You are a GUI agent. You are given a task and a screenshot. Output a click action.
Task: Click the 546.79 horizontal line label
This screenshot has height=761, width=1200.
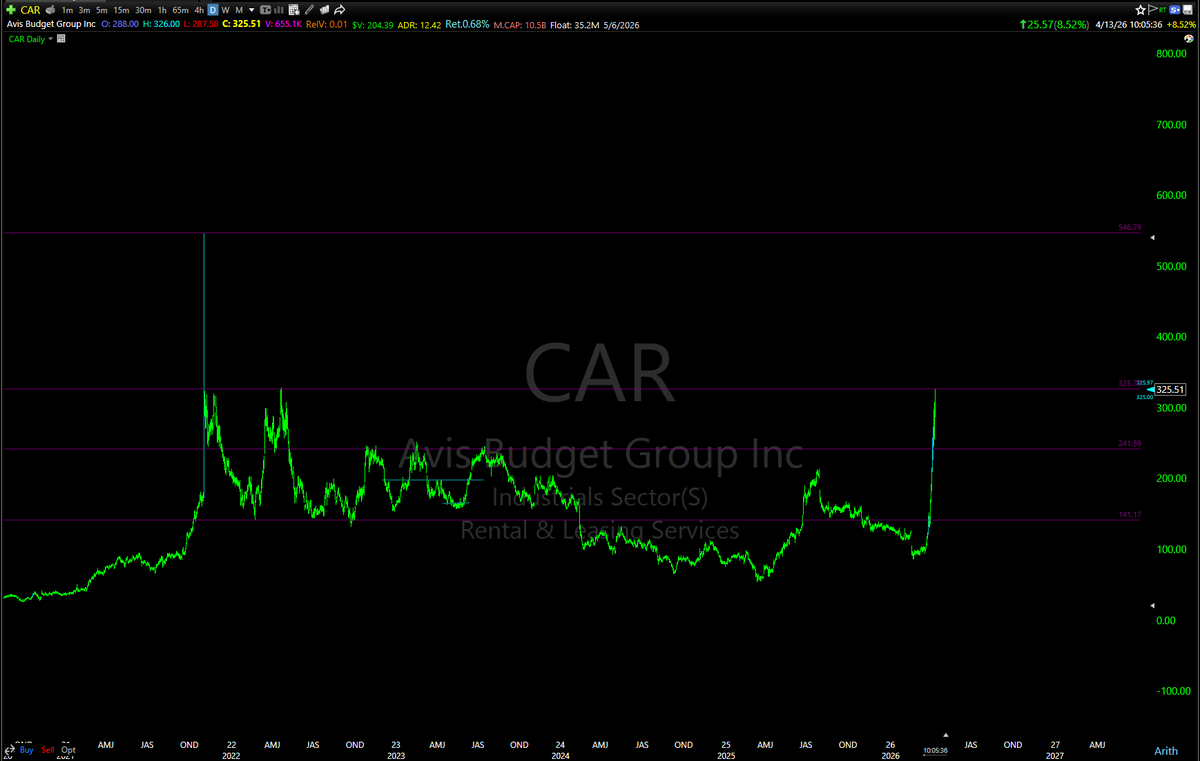(x=1129, y=229)
